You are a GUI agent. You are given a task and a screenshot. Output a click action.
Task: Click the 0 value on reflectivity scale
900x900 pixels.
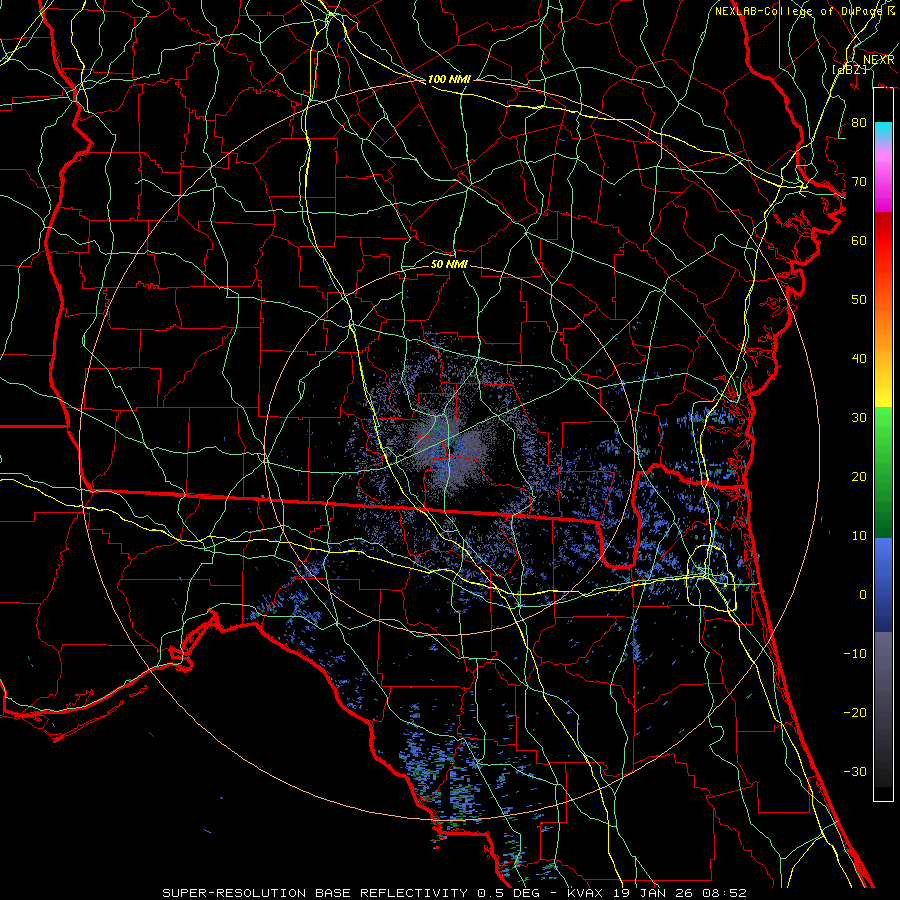(x=863, y=595)
